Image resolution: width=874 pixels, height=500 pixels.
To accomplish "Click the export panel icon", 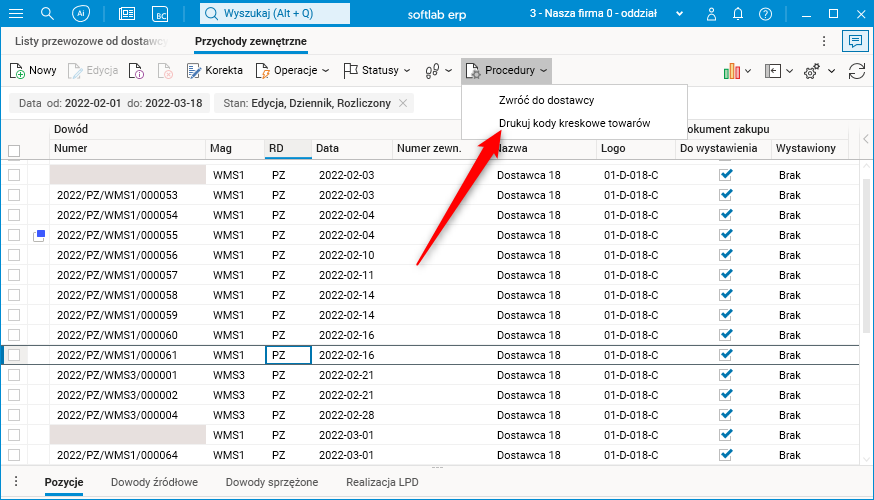I will click(x=773, y=71).
